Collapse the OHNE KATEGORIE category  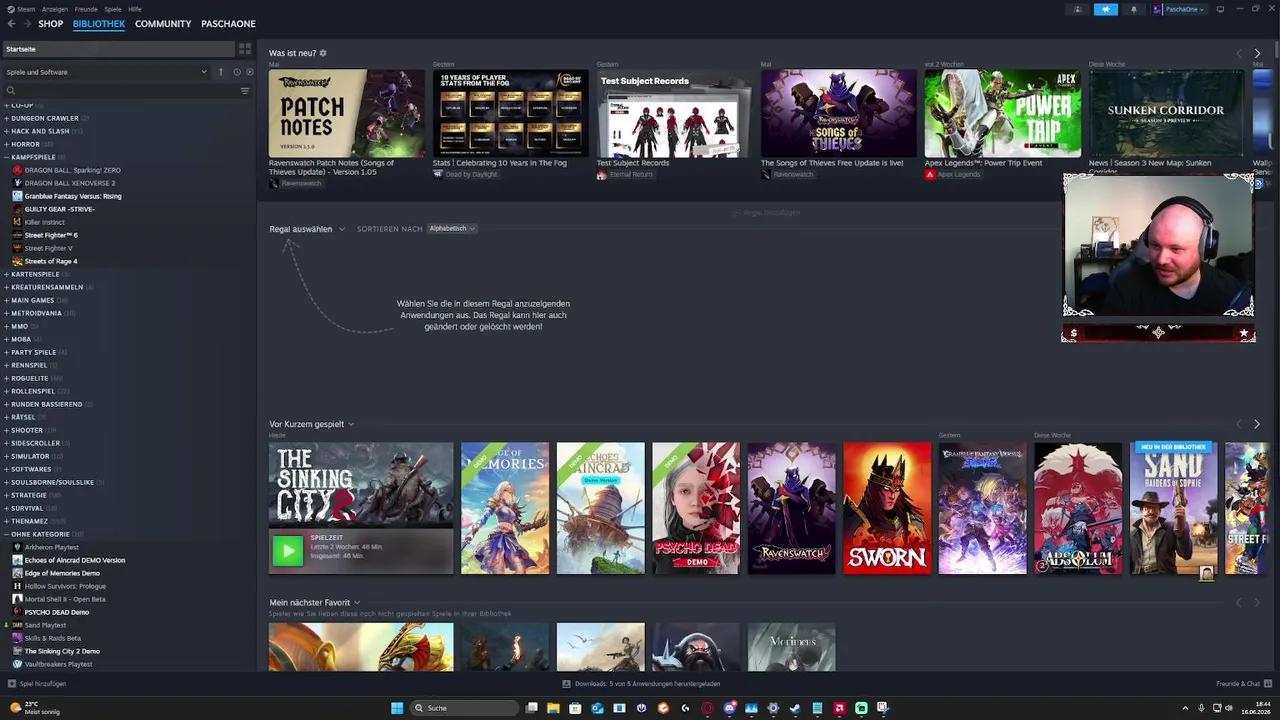[6, 534]
